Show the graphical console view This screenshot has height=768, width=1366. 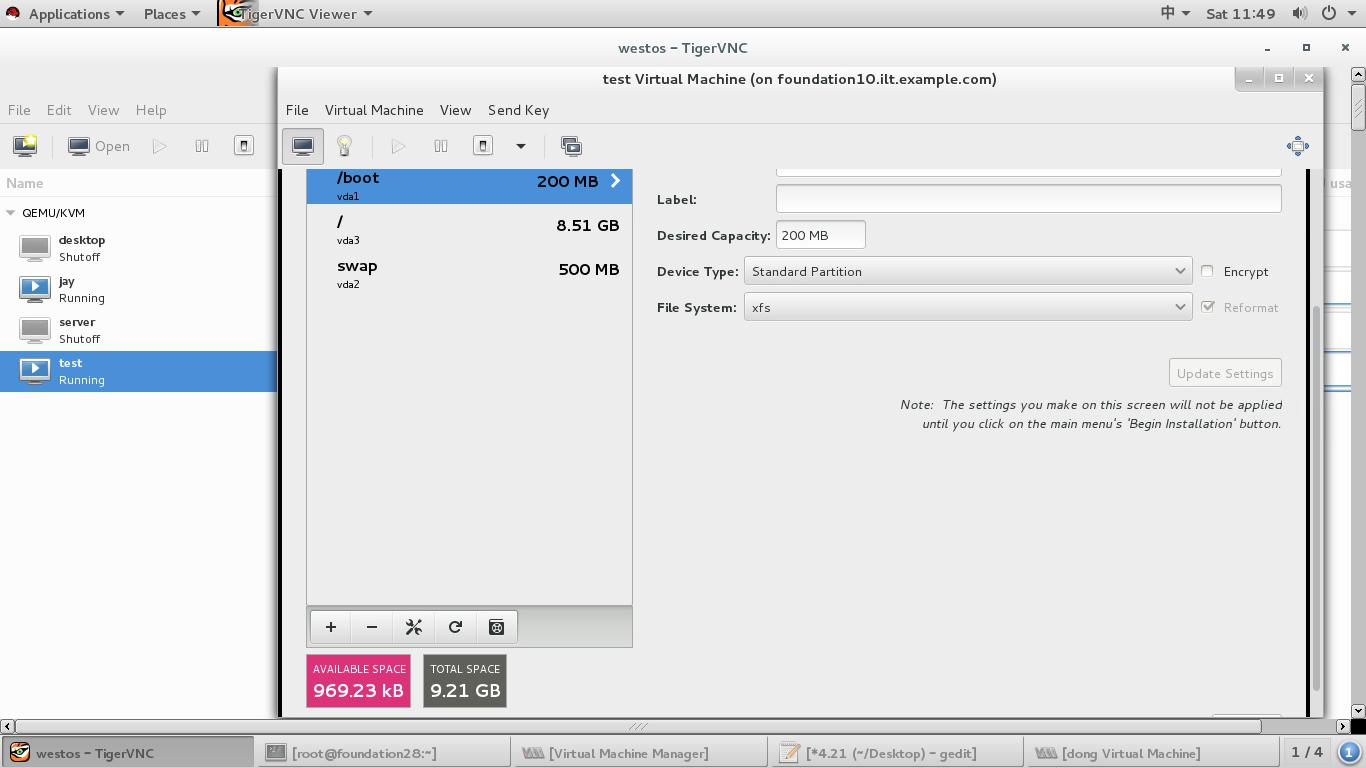coord(303,146)
